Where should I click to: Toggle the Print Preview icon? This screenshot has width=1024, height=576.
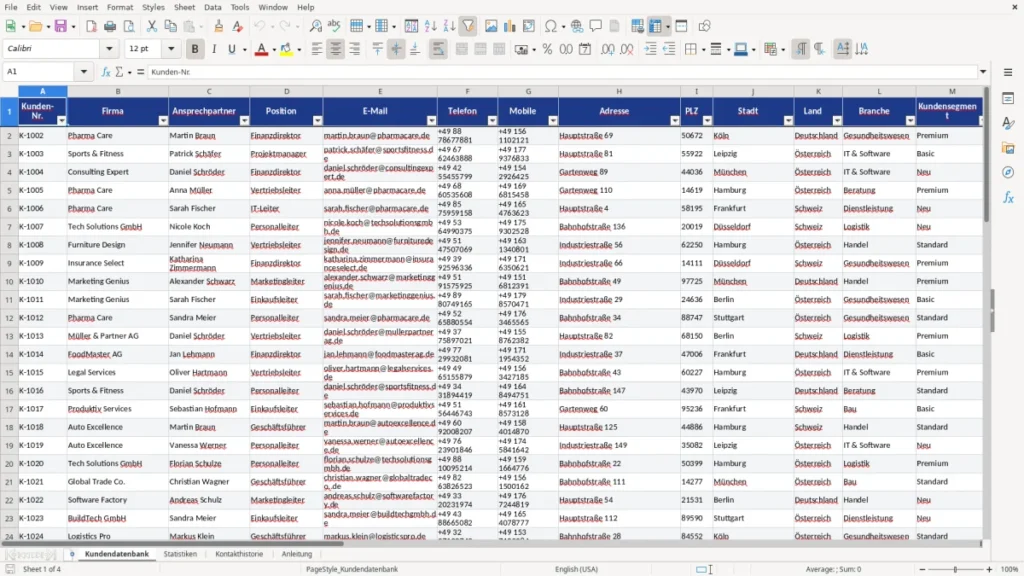[129, 26]
